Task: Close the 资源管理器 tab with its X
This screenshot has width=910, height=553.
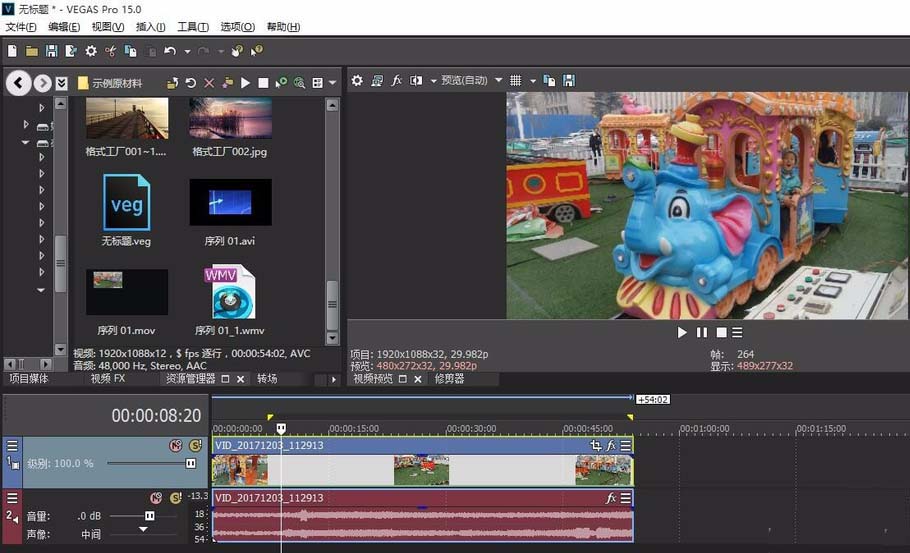Action: [x=240, y=379]
